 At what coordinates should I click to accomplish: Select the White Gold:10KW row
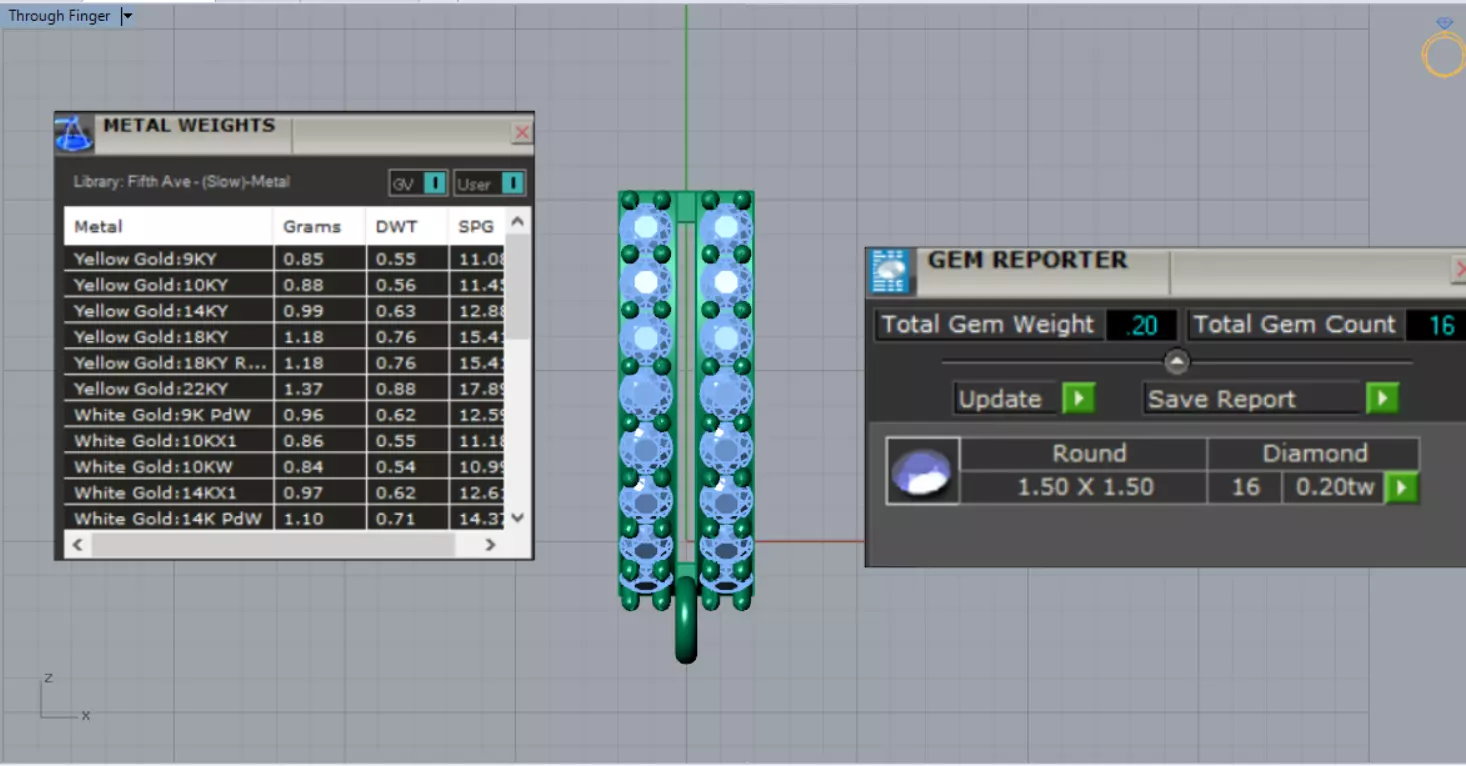[x=285, y=467]
